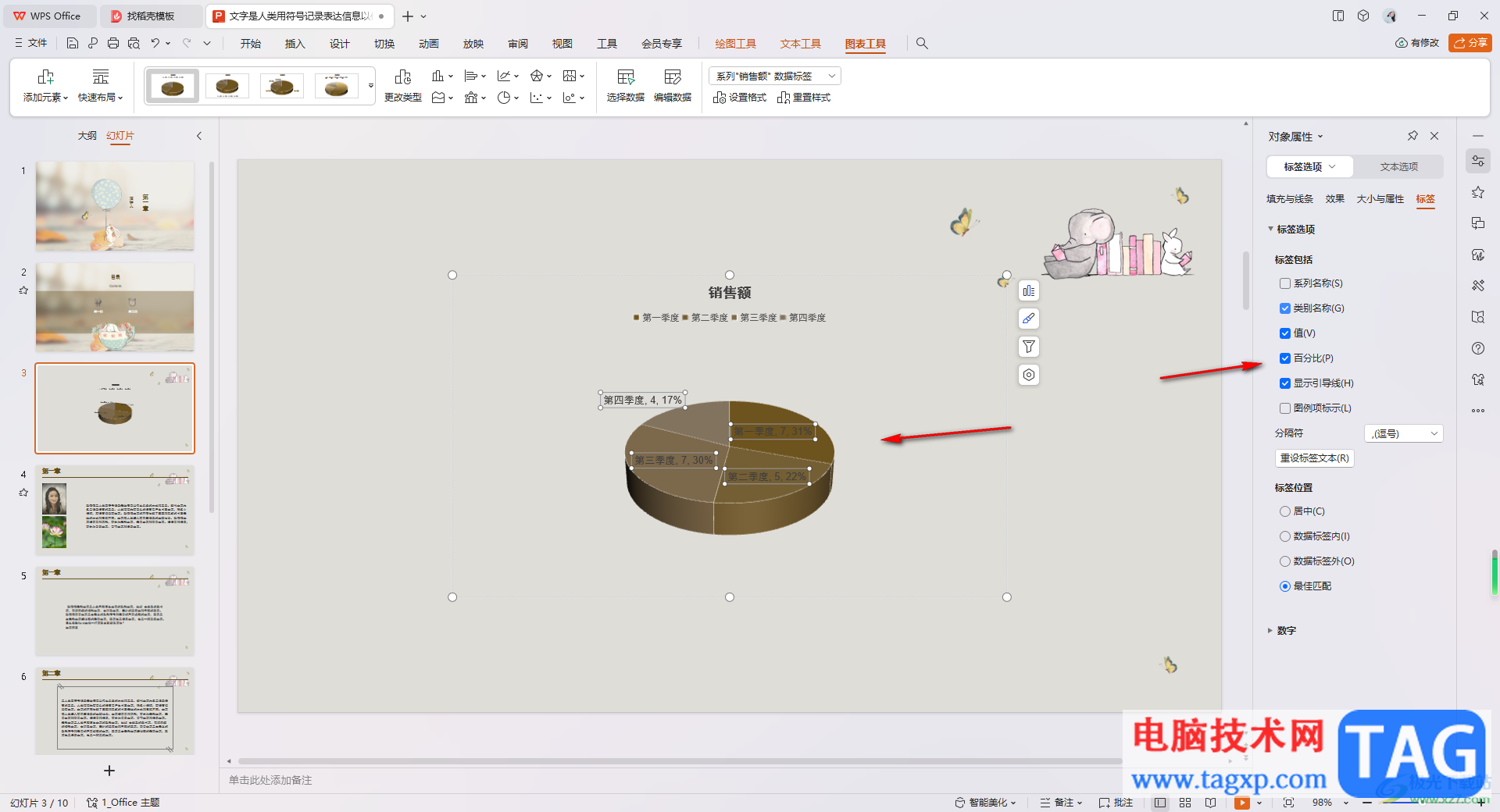This screenshot has height=812, width=1500.
Task: Open the column chart type gallery
Action: click(x=442, y=76)
